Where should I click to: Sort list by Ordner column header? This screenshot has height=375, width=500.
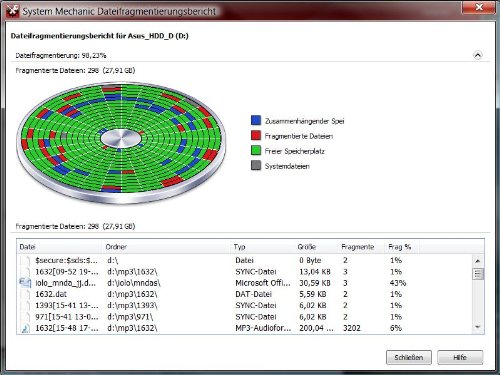tap(167, 247)
